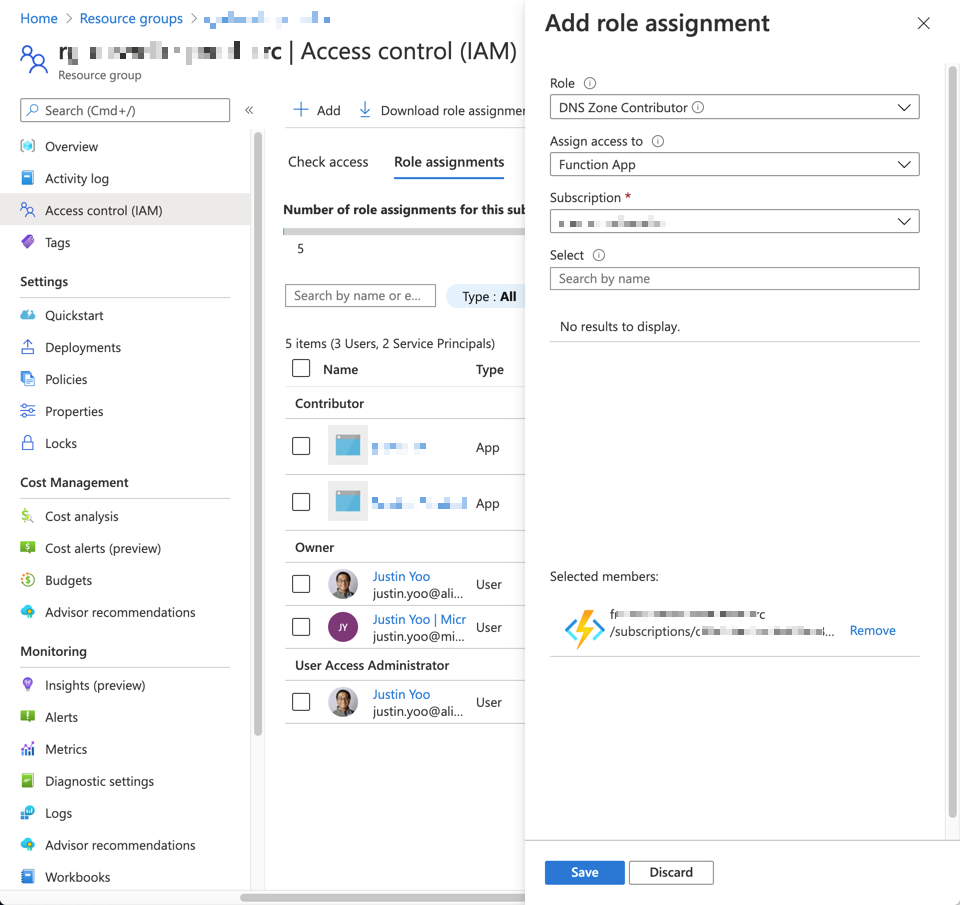The height and width of the screenshot is (905, 960).
Task: Focus the Search by name field
Action: (x=734, y=279)
